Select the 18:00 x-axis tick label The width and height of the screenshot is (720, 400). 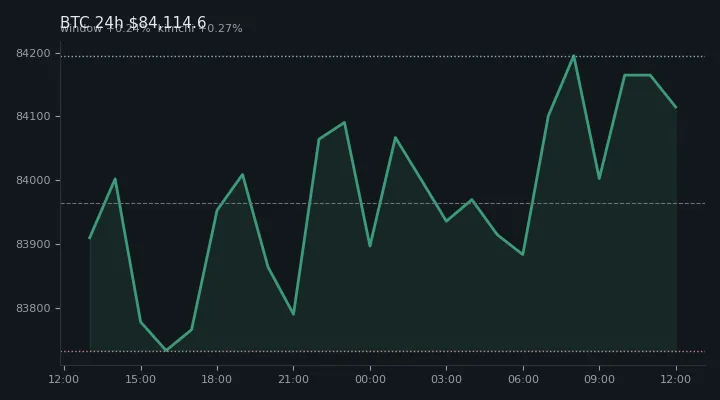click(217, 379)
